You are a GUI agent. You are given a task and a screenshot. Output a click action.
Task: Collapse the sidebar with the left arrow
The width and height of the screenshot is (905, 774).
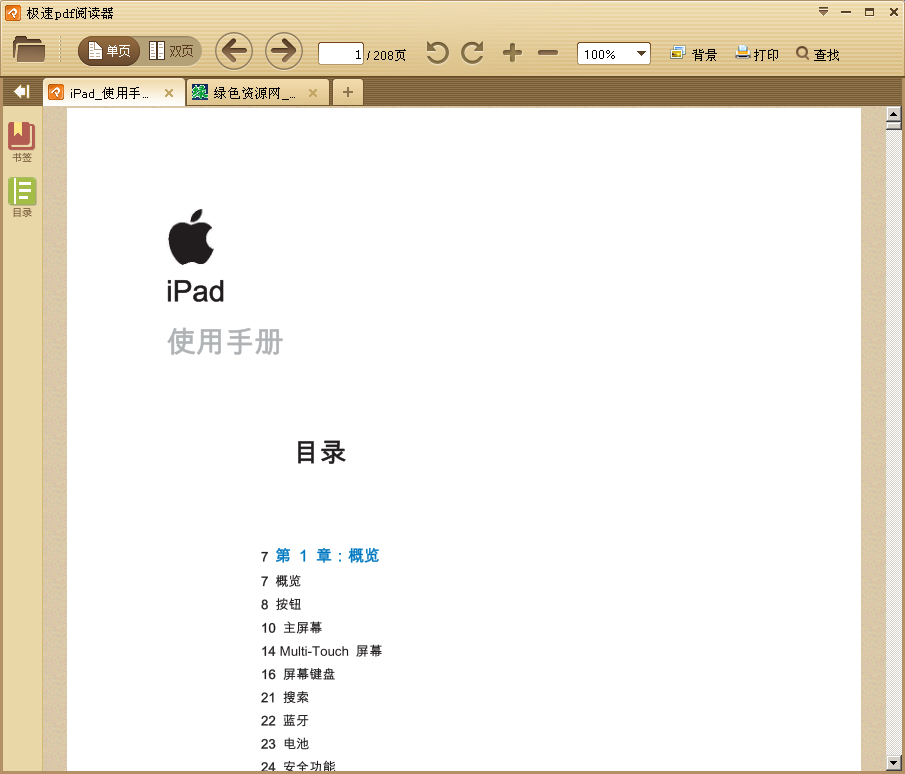[20, 90]
